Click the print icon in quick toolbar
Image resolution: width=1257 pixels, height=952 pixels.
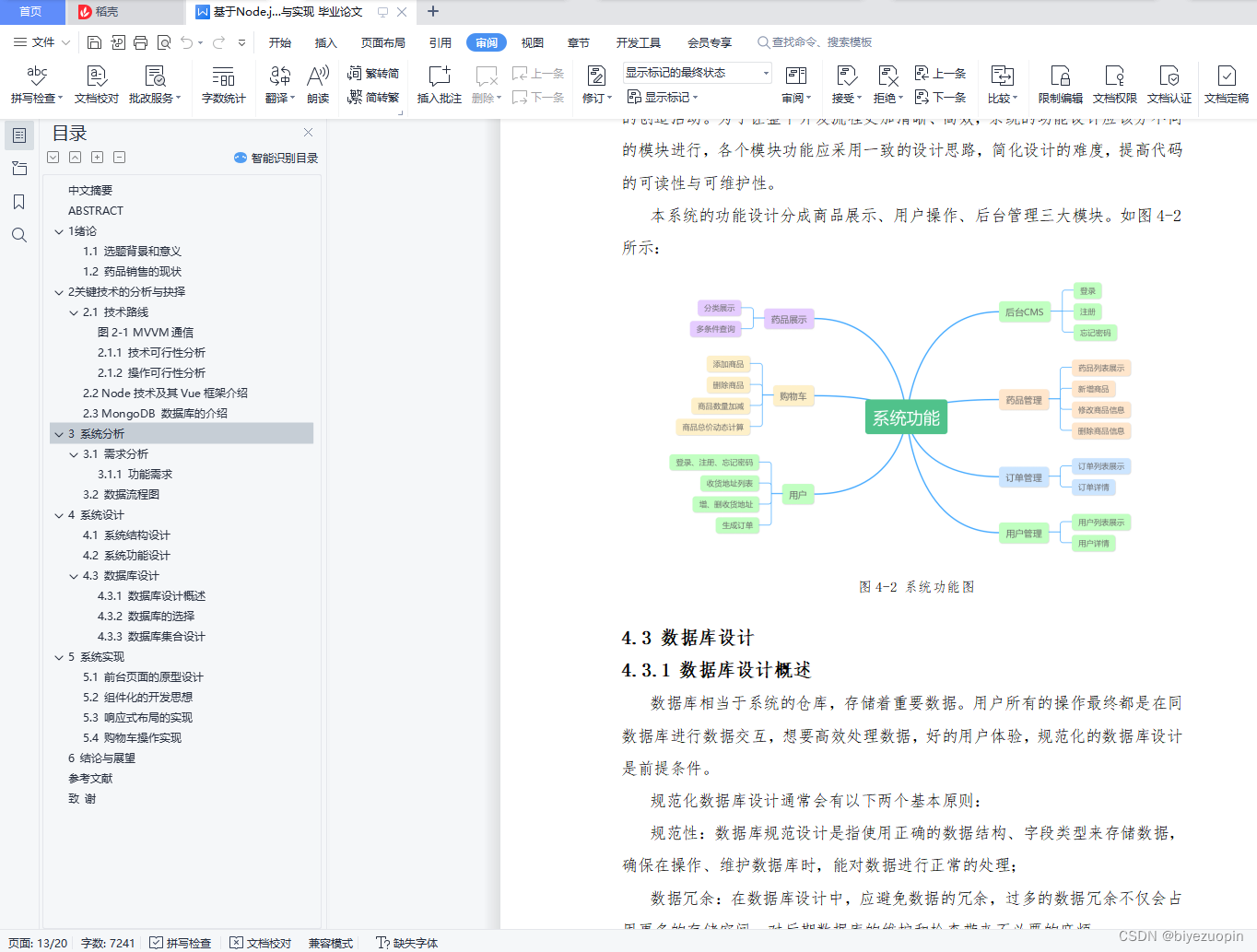click(140, 42)
